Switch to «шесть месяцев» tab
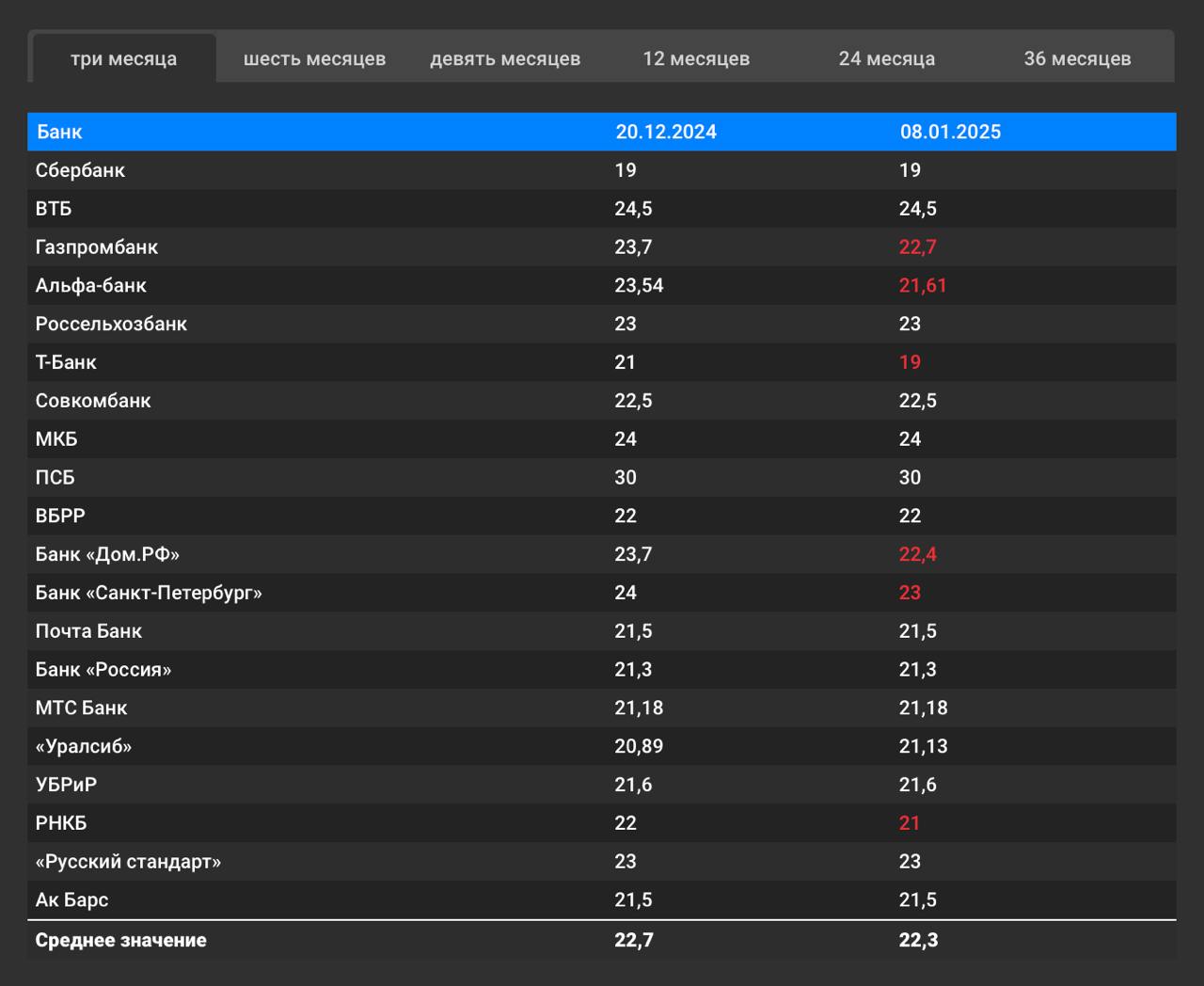 click(x=314, y=58)
